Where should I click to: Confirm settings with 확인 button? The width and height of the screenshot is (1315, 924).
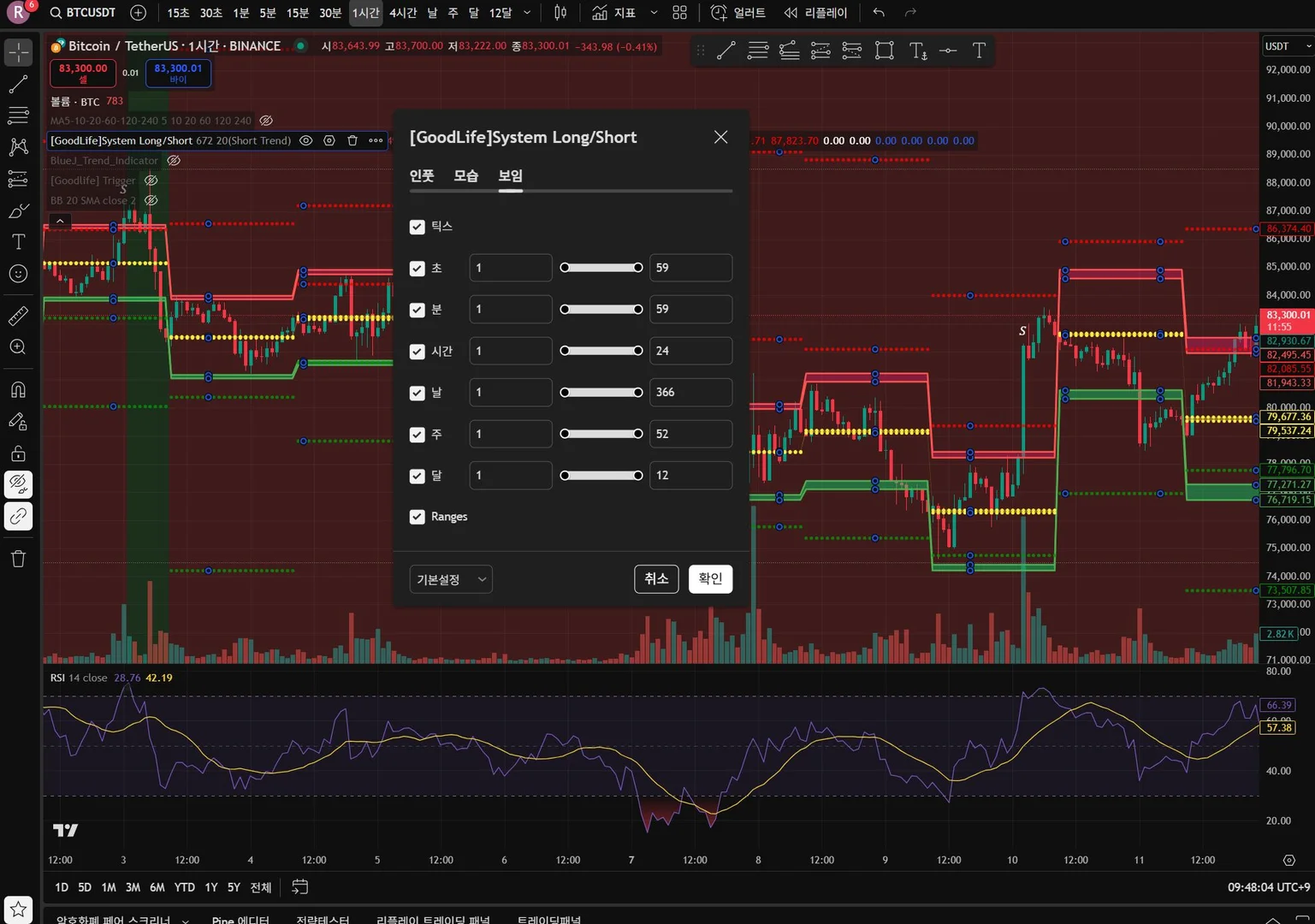pyautogui.click(x=710, y=579)
